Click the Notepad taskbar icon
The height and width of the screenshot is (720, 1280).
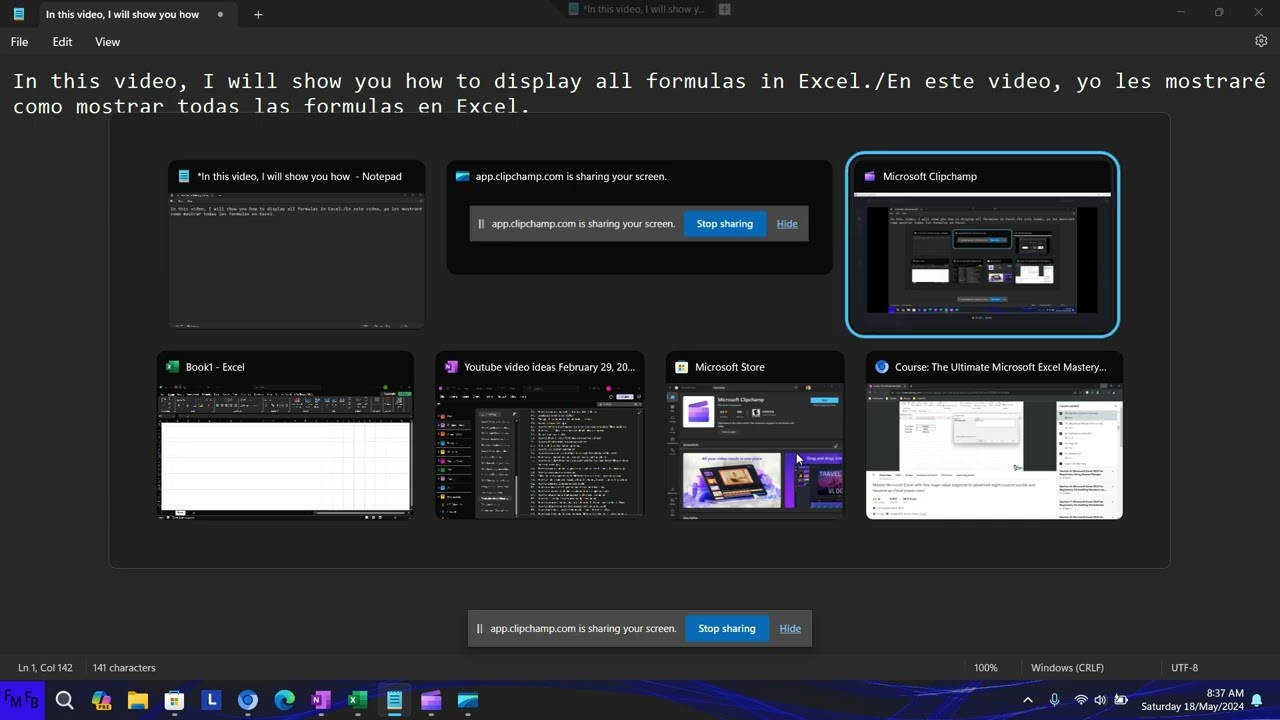click(x=394, y=700)
